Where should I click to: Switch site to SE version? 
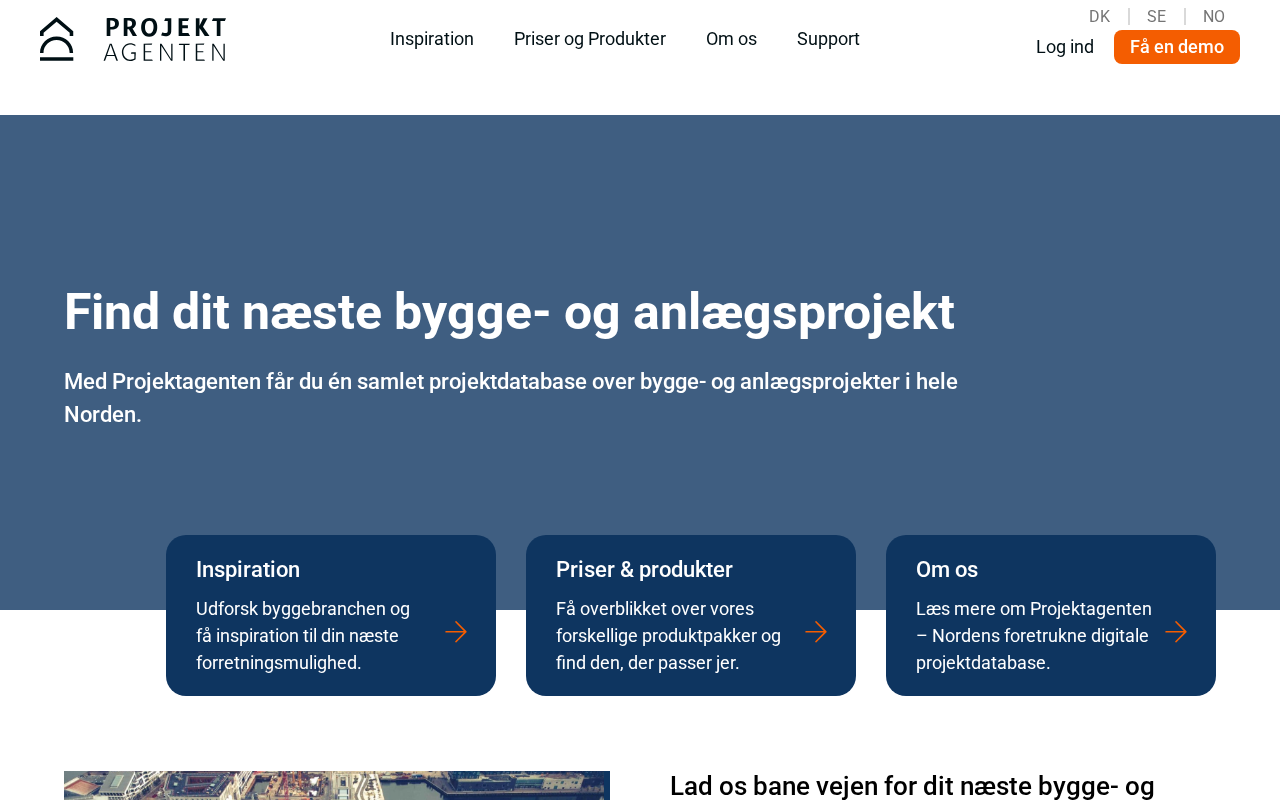click(1156, 16)
